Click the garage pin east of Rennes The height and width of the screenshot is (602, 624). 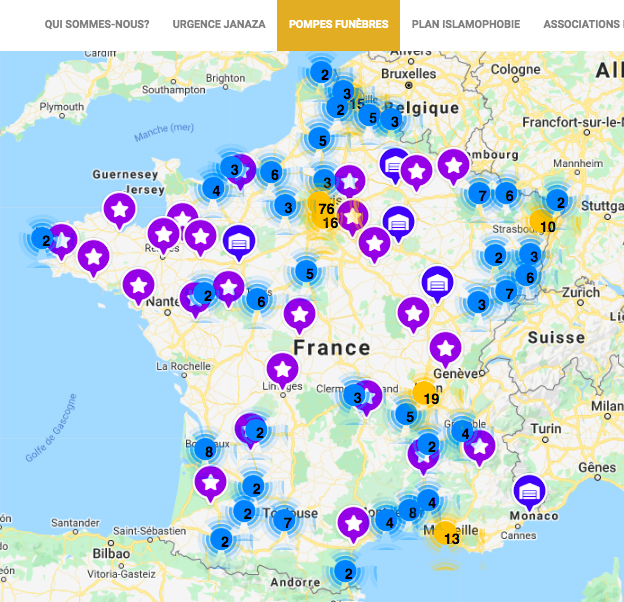pos(239,243)
